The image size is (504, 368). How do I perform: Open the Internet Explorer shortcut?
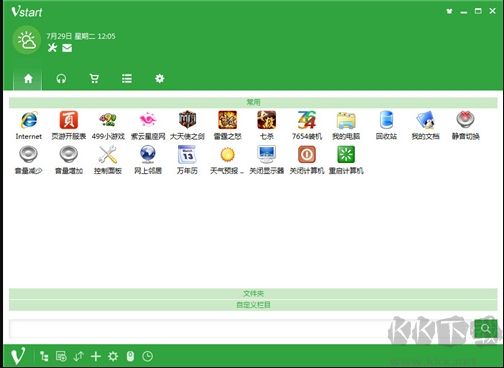point(29,120)
